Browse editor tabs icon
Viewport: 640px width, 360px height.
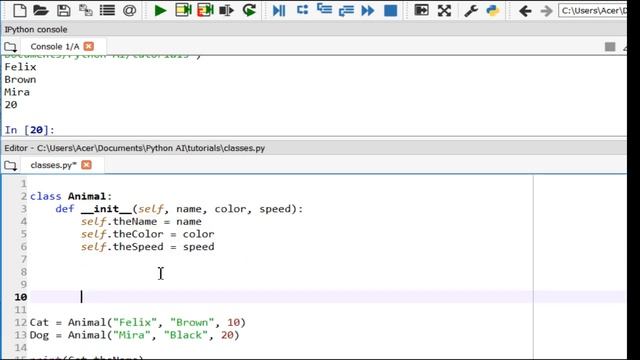(10, 165)
